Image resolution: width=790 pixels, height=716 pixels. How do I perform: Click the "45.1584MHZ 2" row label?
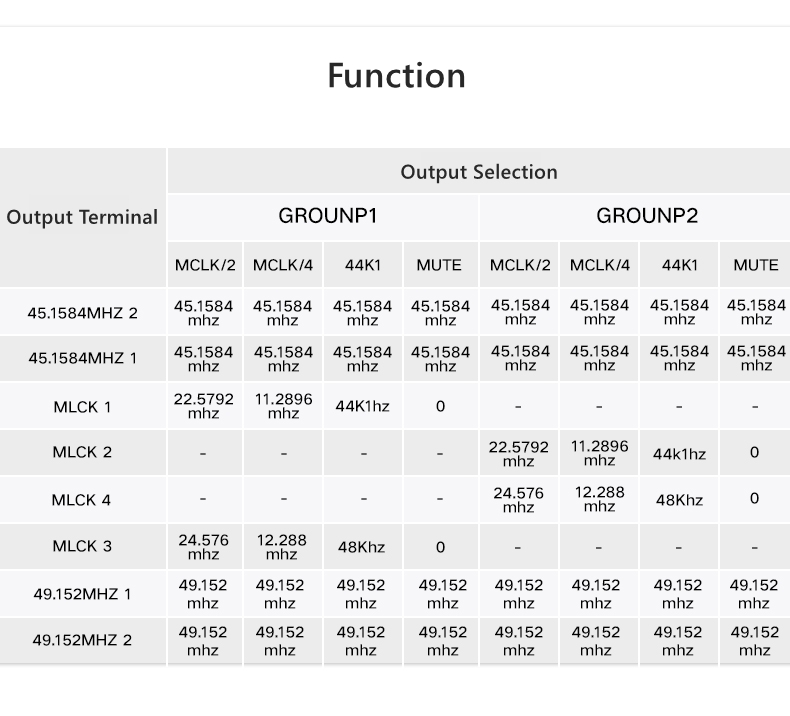click(x=82, y=313)
